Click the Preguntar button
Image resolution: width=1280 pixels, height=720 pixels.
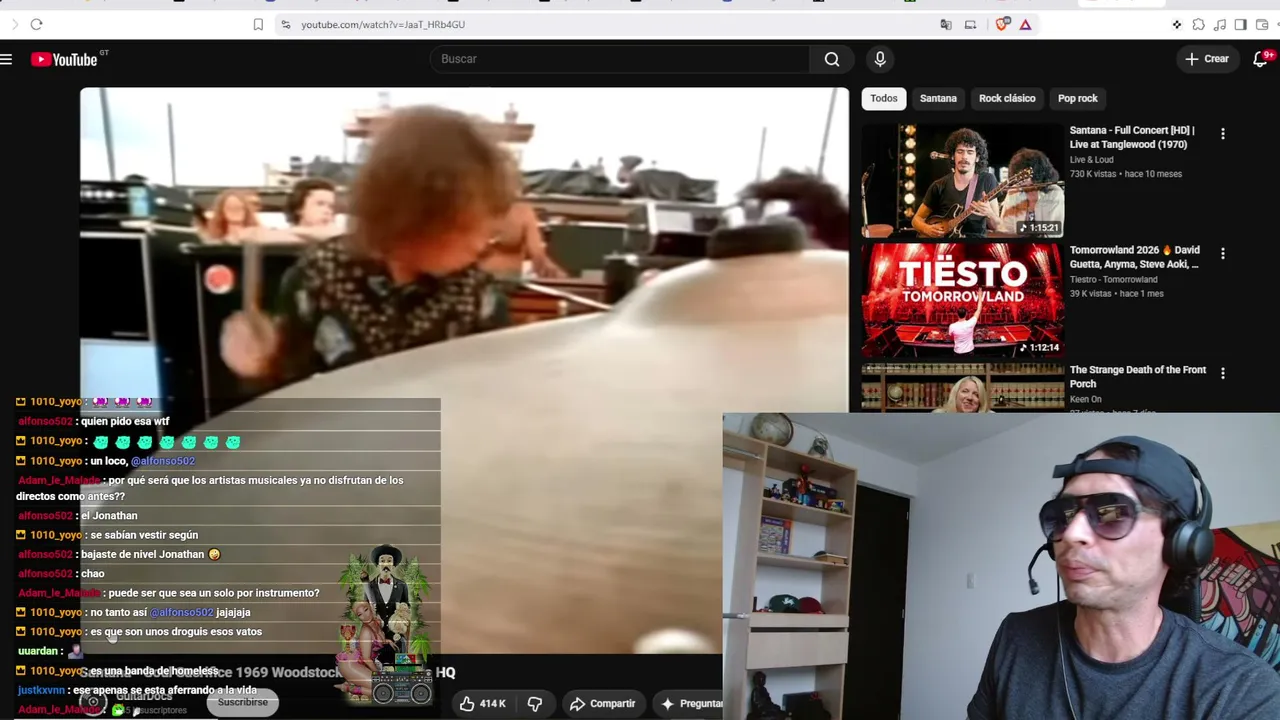pyautogui.click(x=692, y=704)
